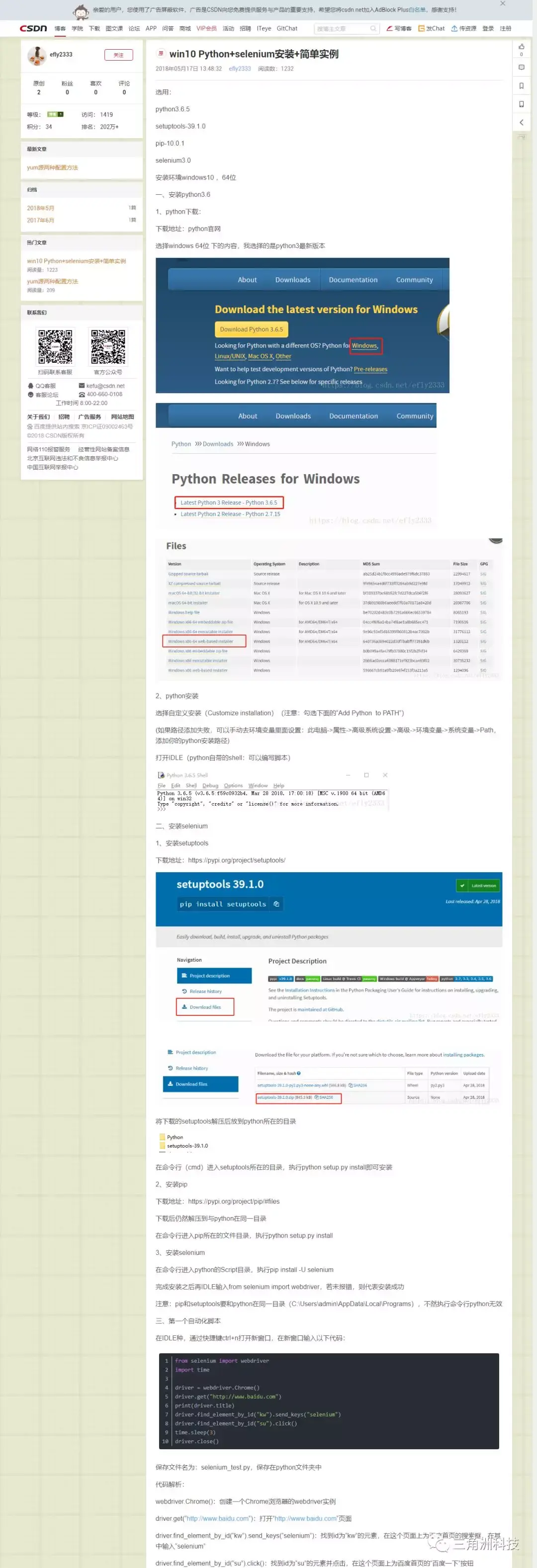Click the 写博客 write blog button
This screenshot has width=537, height=1568.
click(x=399, y=29)
